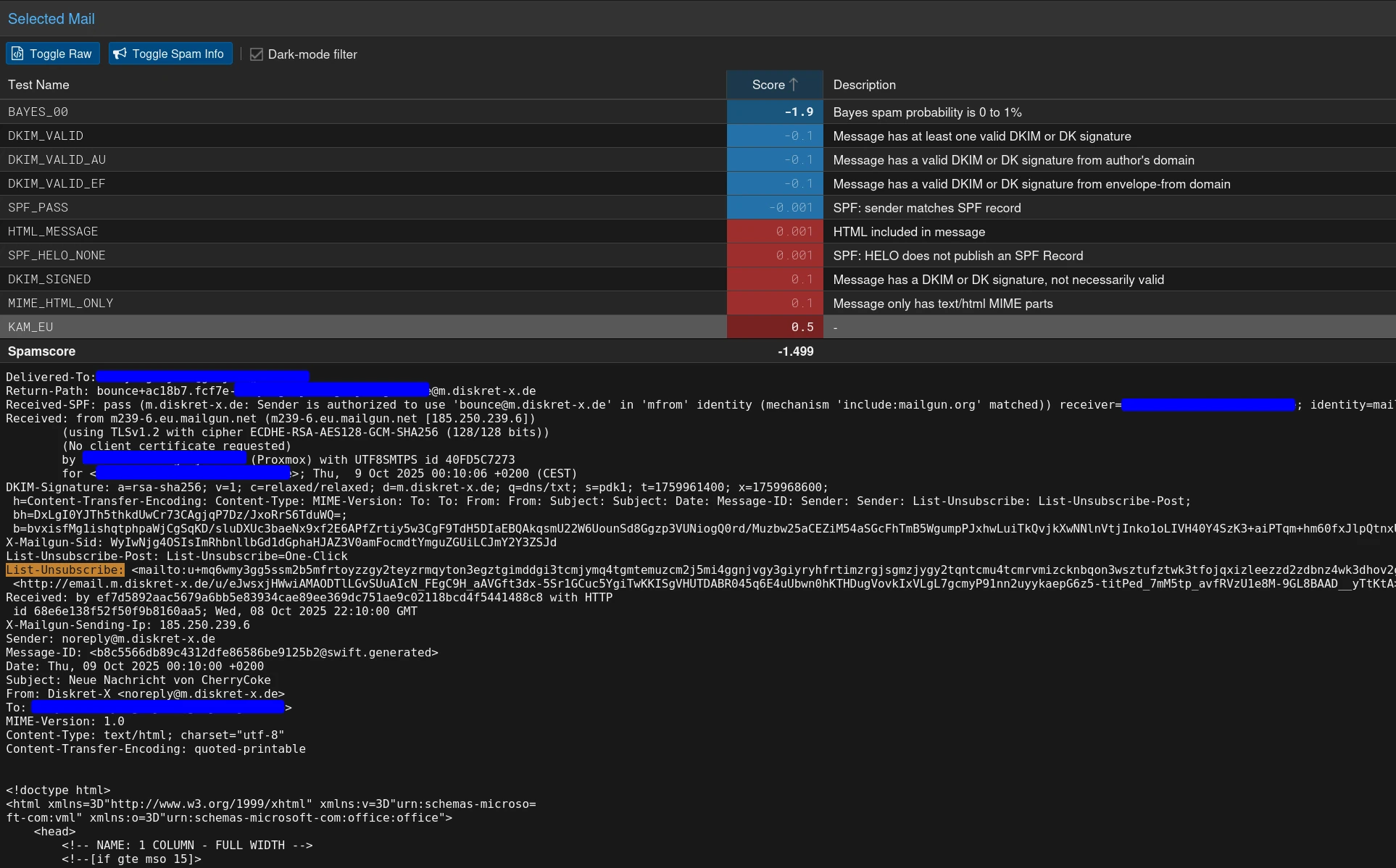
Task: Sort by Score column header
Action: tap(768, 85)
